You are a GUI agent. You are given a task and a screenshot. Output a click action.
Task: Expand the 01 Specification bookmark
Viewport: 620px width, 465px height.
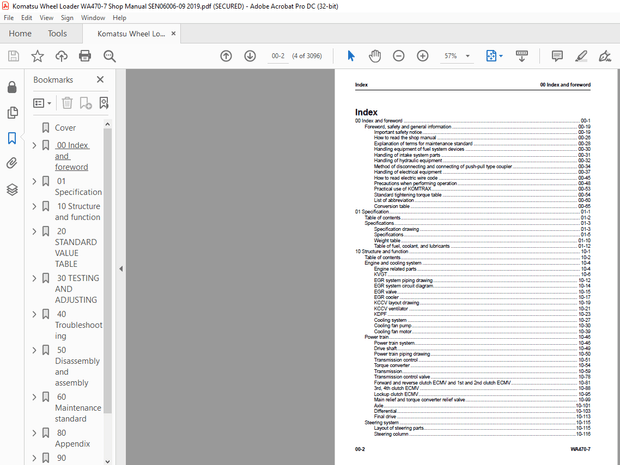pyautogui.click(x=34, y=181)
